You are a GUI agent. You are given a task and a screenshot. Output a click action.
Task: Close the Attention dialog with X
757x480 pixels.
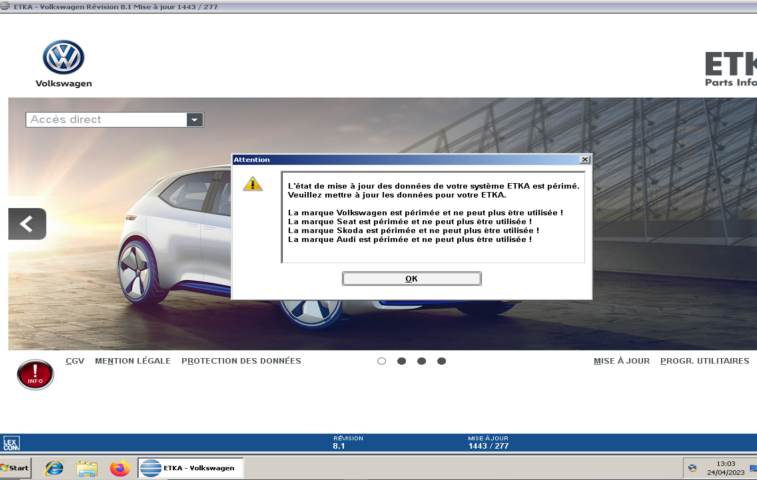[x=585, y=159]
